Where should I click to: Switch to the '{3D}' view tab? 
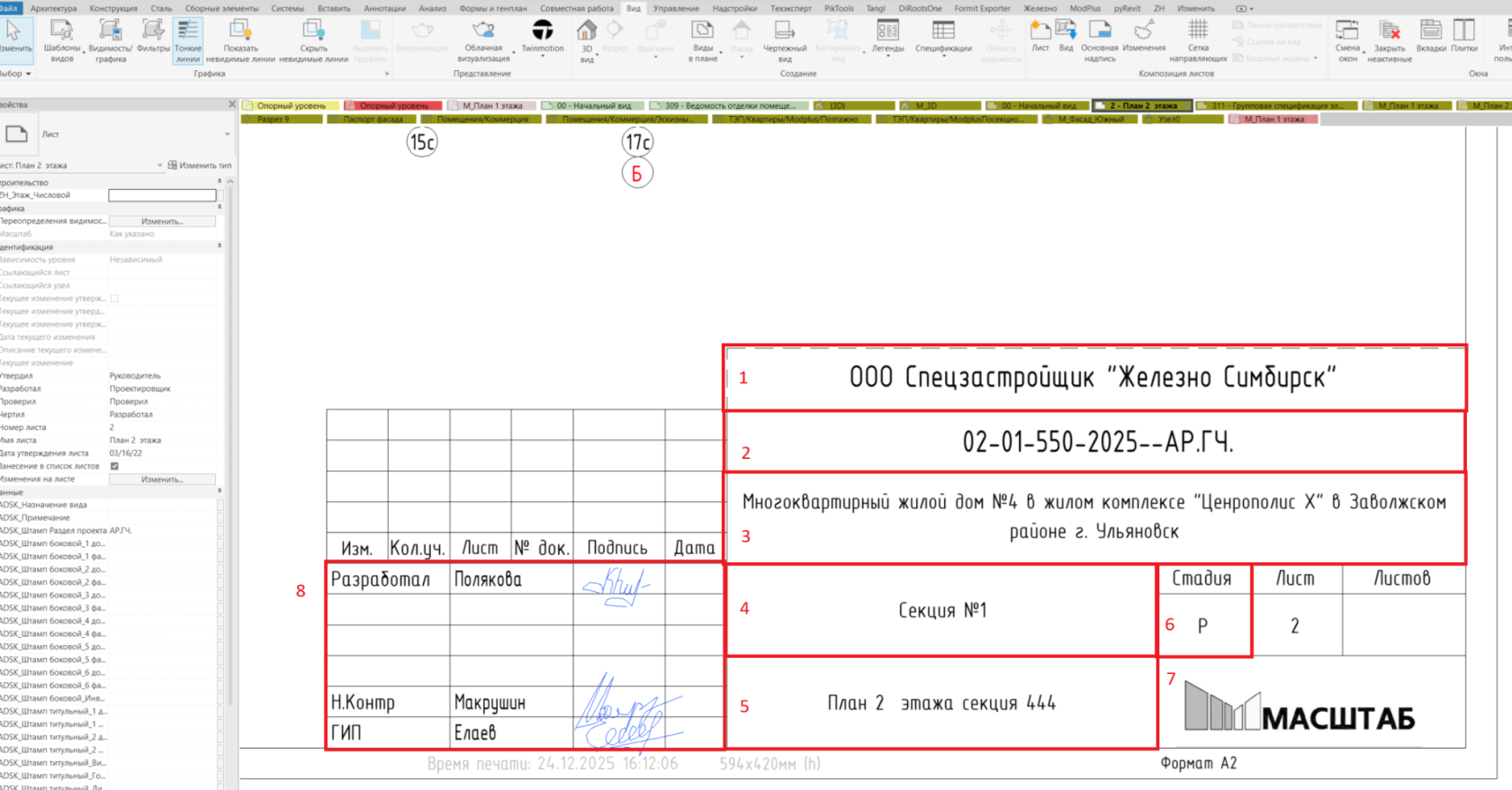pos(853,106)
